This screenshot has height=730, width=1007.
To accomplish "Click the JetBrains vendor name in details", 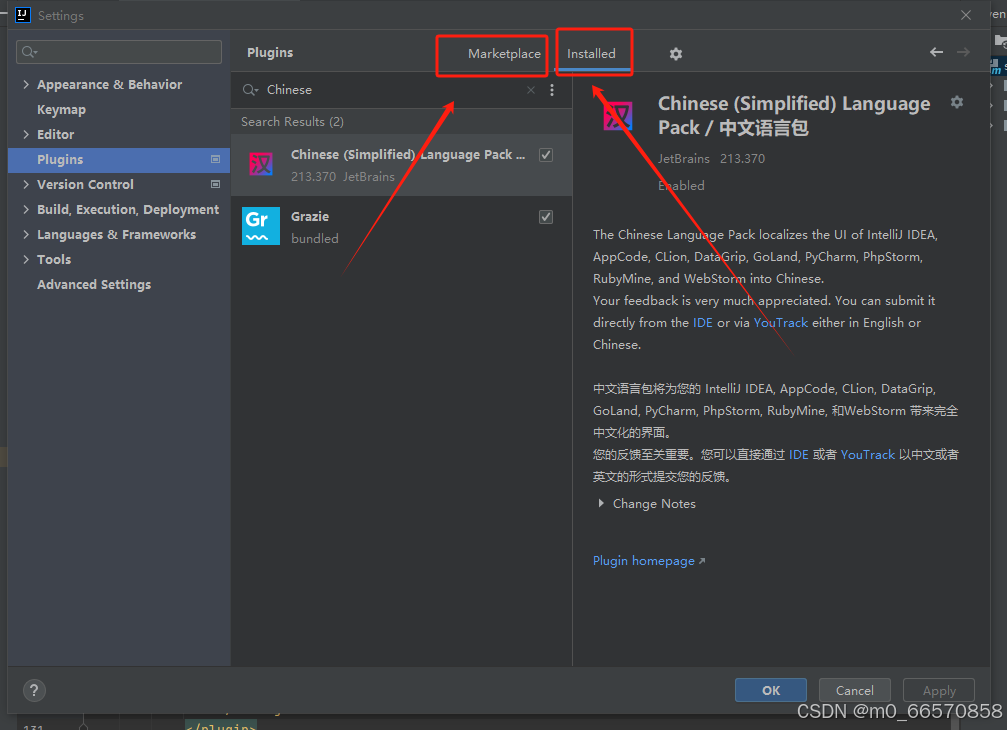I will (684, 159).
